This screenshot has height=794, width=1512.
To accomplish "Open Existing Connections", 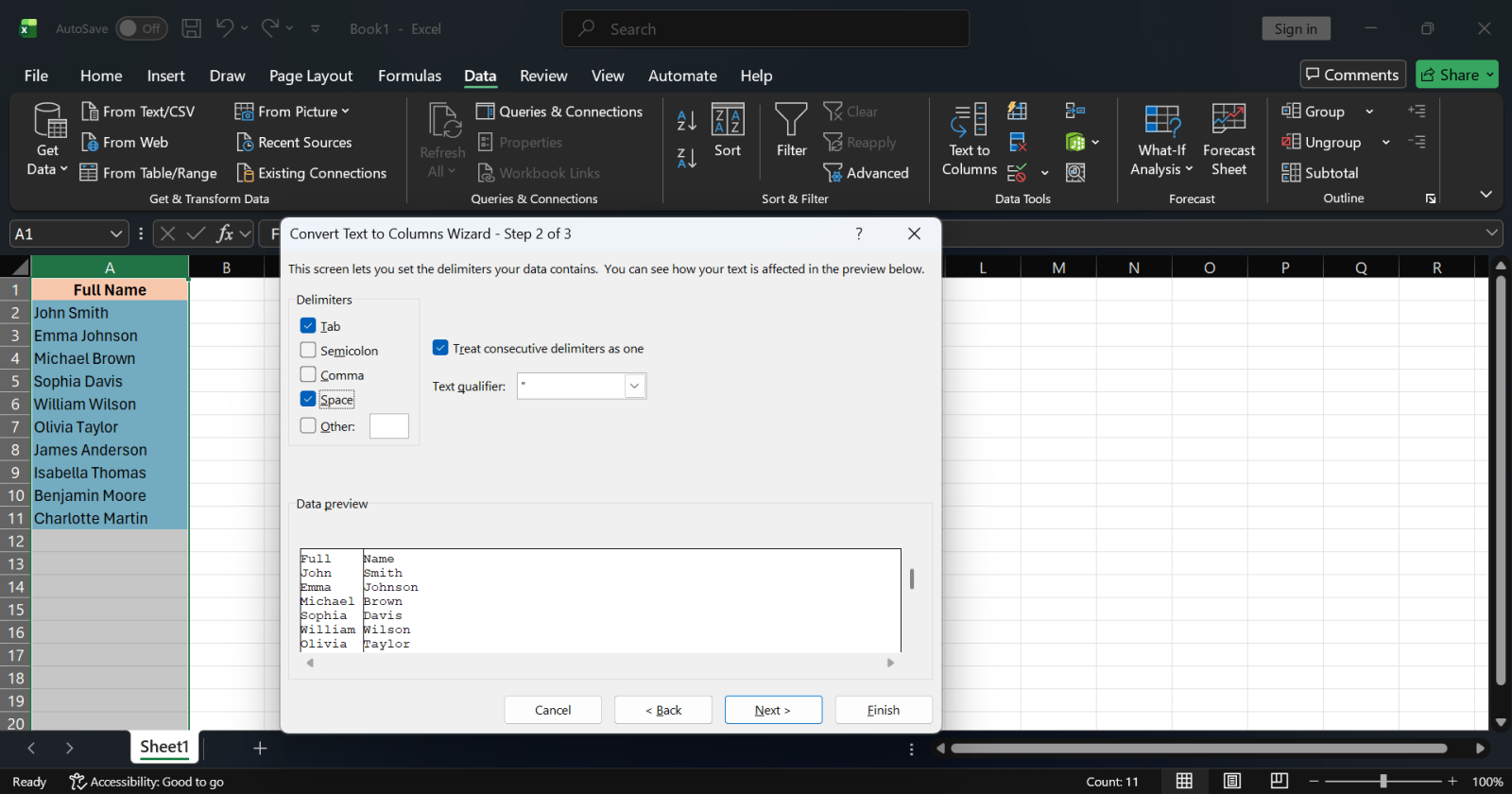I will [312, 173].
